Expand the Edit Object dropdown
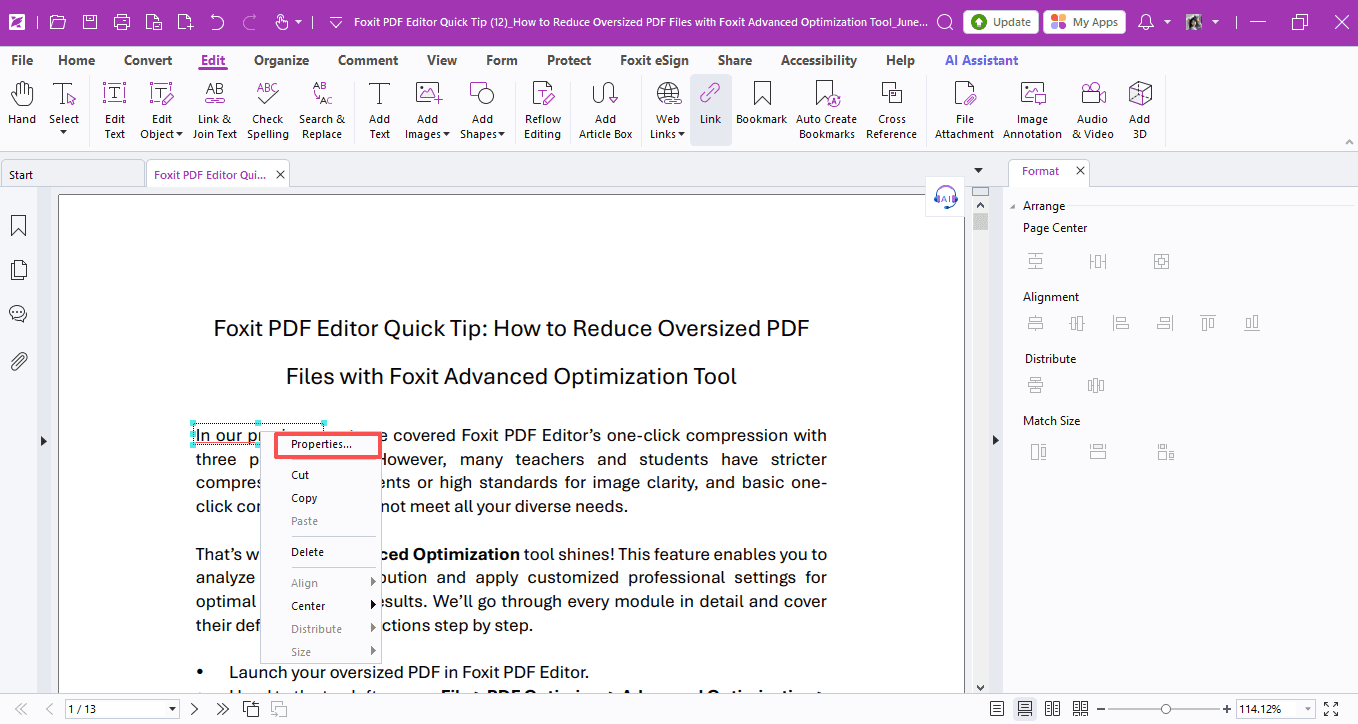Image resolution: width=1358 pixels, height=724 pixels. tap(179, 134)
